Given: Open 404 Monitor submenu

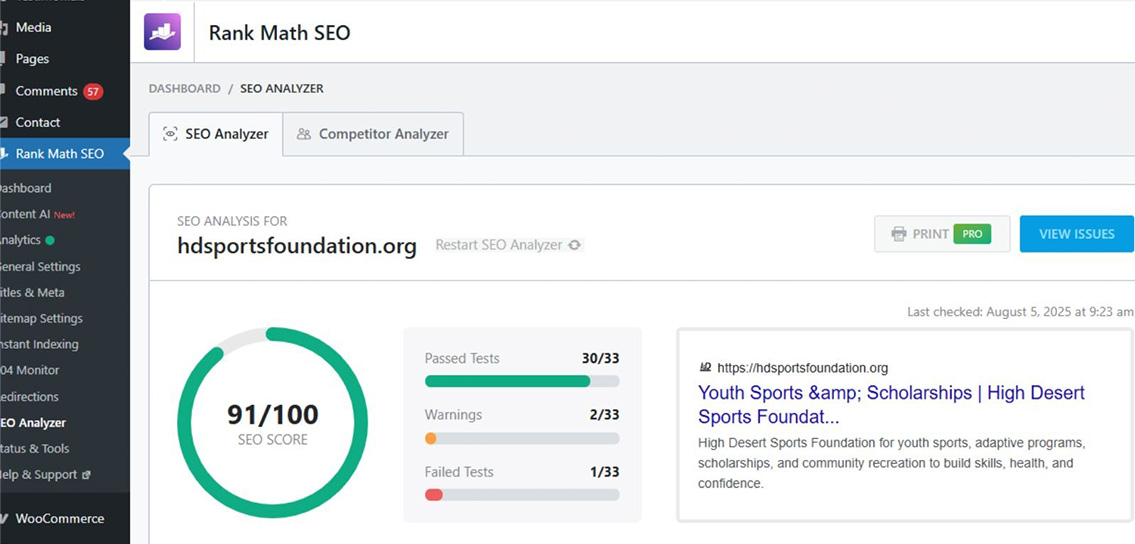Looking at the screenshot, I should click(x=30, y=370).
